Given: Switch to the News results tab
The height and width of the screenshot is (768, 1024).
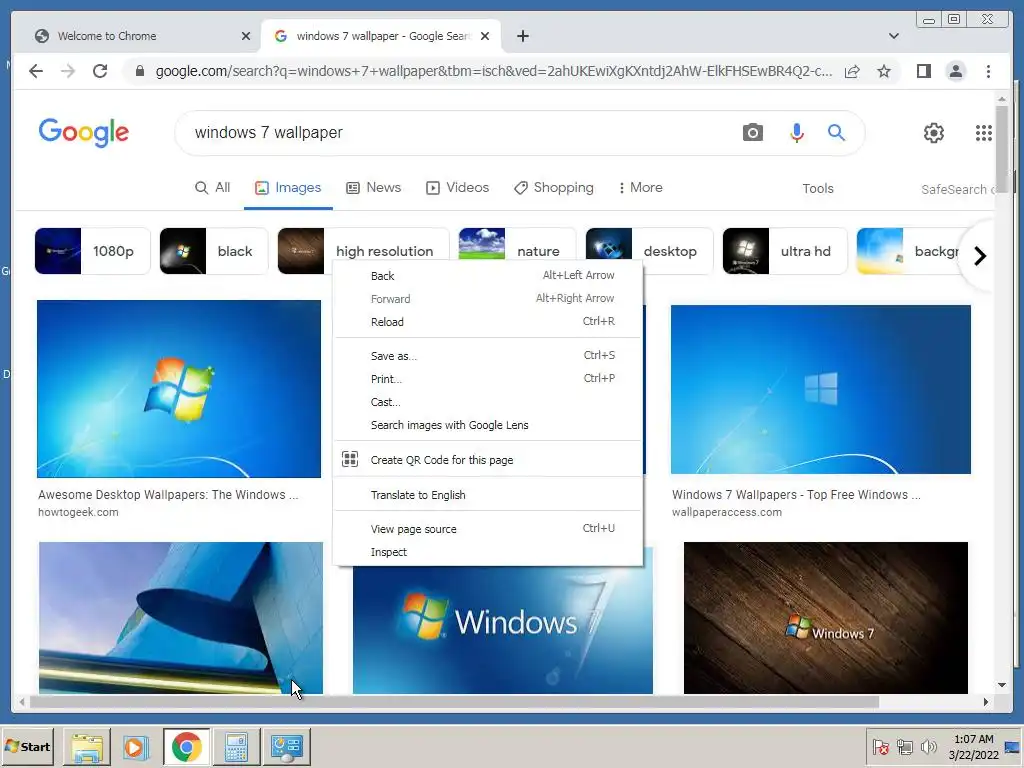Looking at the screenshot, I should click(x=374, y=187).
